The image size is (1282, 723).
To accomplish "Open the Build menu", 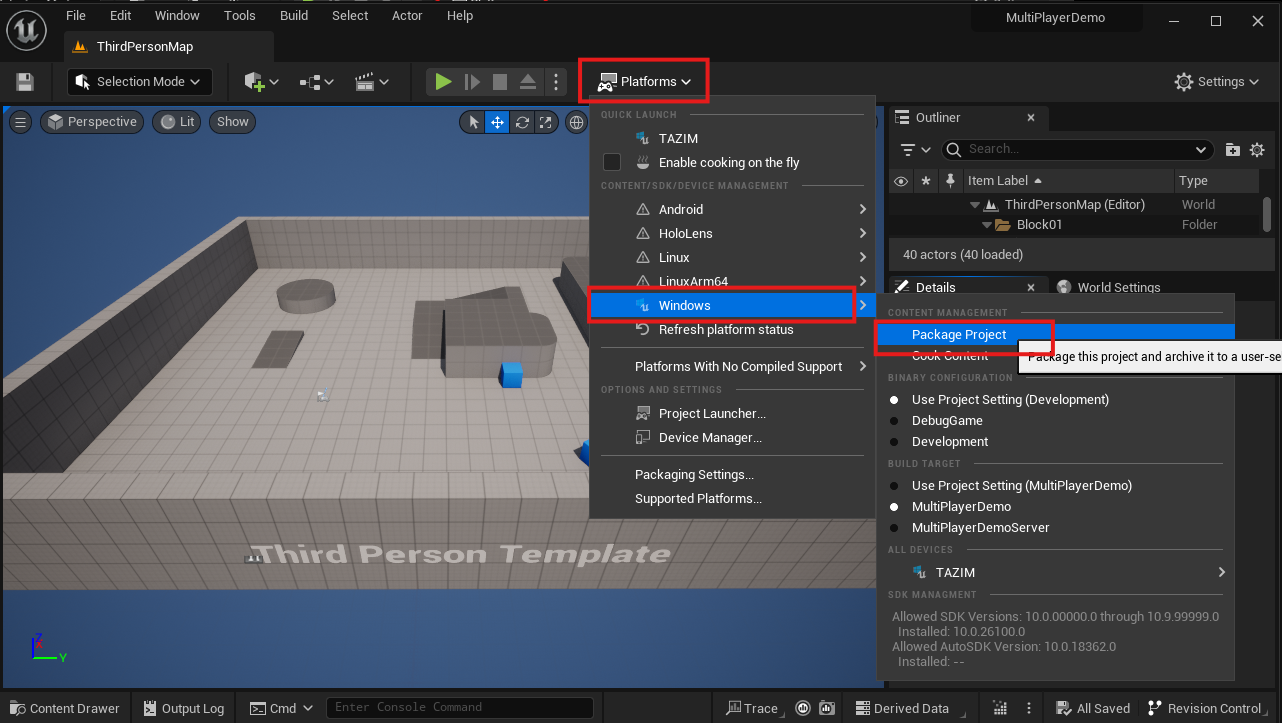I will pos(294,16).
